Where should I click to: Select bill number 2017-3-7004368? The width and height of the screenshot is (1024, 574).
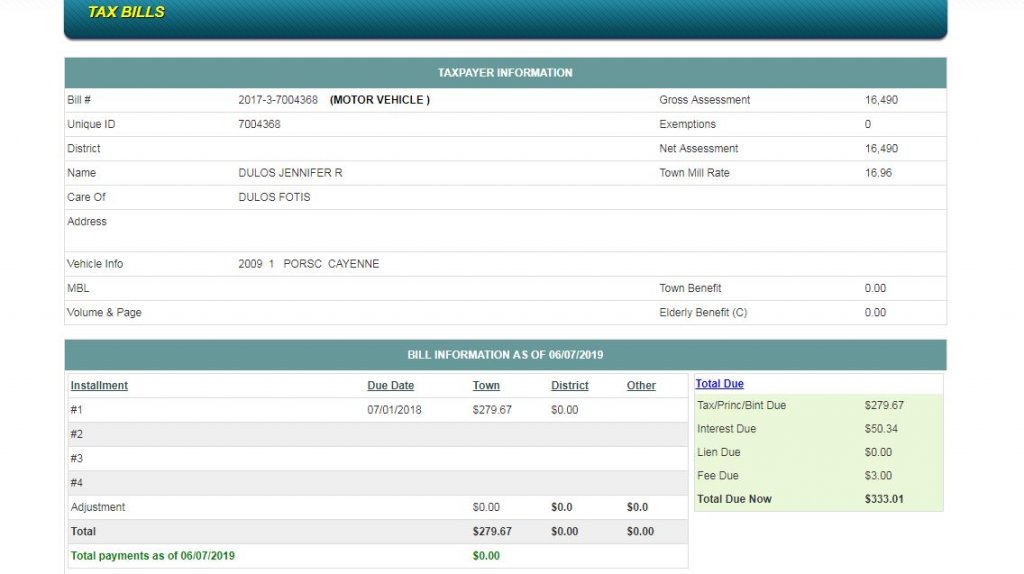[278, 100]
